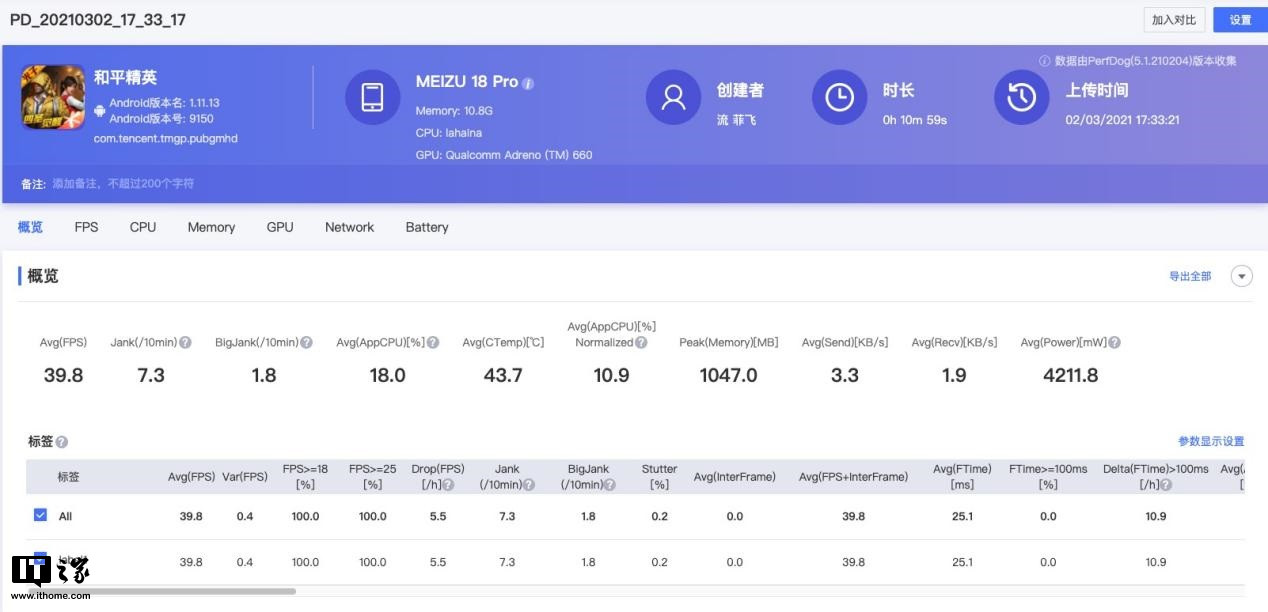Click the clock icon next to 时长

[839, 97]
